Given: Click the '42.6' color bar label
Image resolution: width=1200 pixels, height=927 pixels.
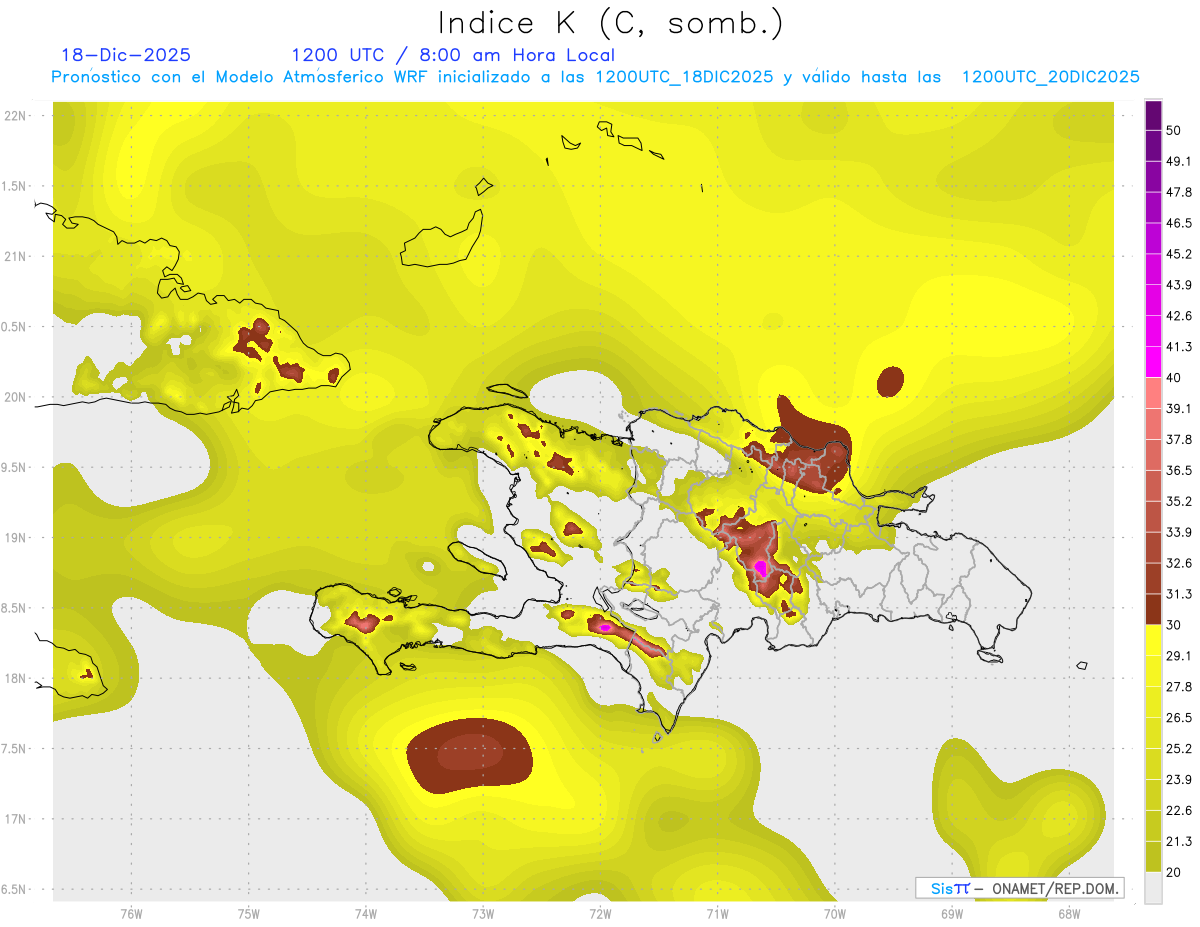Looking at the screenshot, I should [1178, 316].
